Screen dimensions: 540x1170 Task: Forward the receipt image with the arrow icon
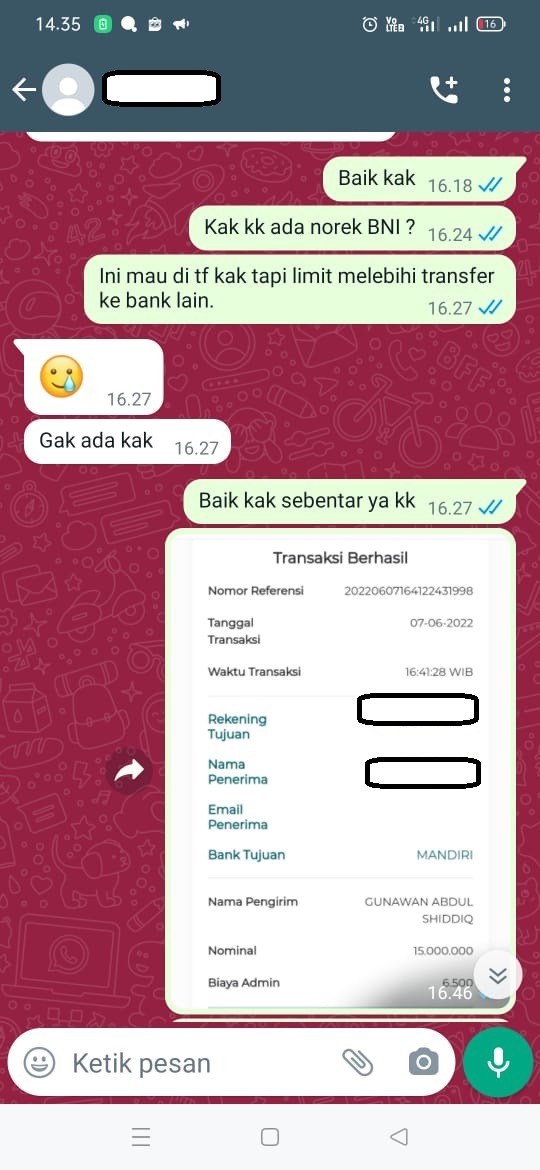pyautogui.click(x=129, y=772)
